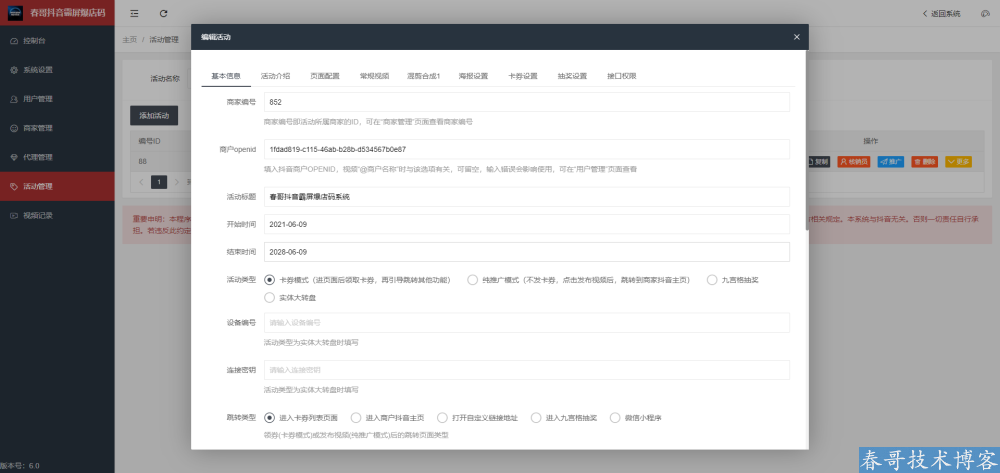Click the dialog vertical scrollbar

coord(807,140)
